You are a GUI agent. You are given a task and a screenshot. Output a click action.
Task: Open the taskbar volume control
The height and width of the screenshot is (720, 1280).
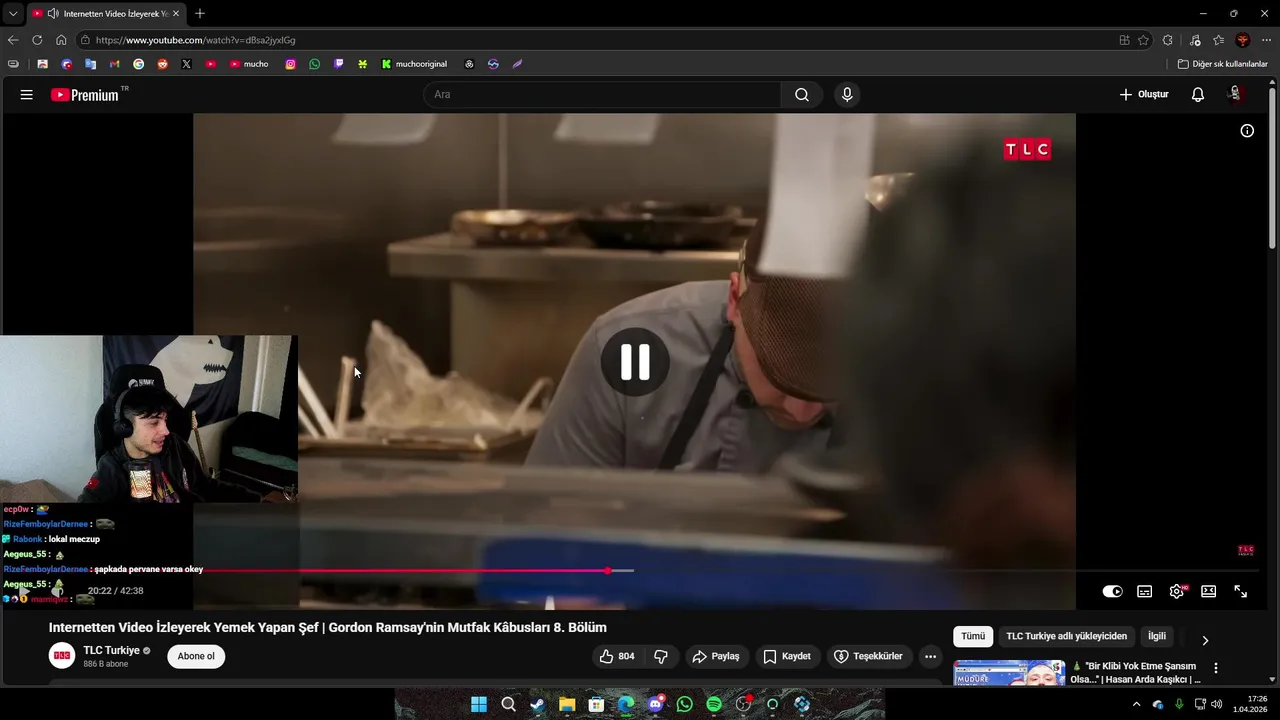pyautogui.click(x=1217, y=704)
